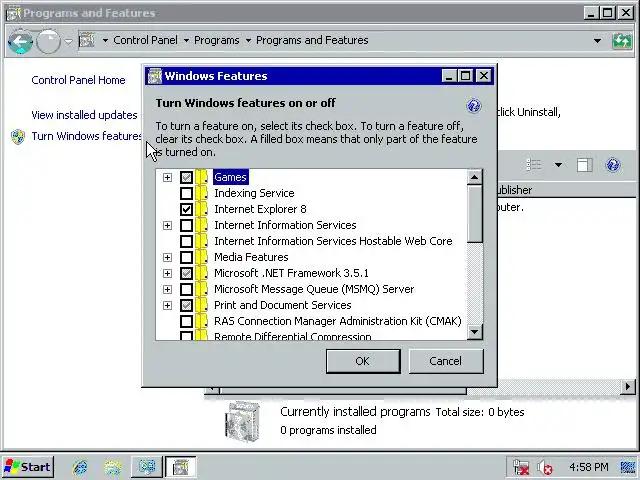Click the Windows Features help icon
This screenshot has width=640, height=480.
point(473,106)
